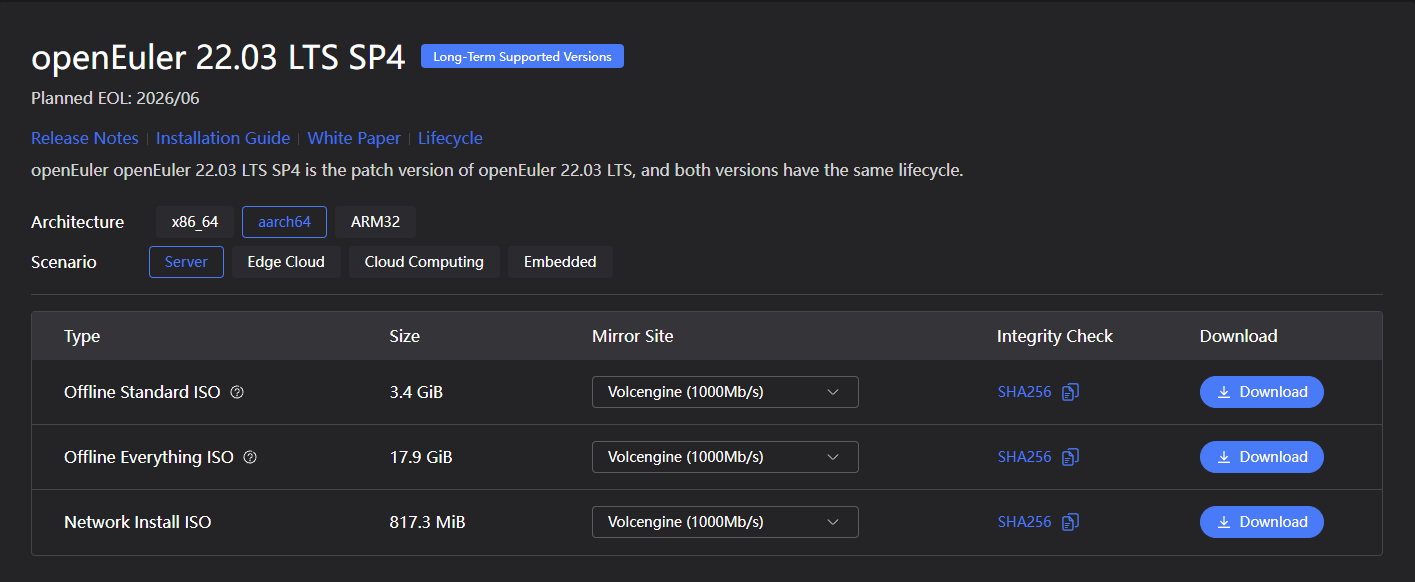Copy SHA256 for Offline Everything ISO
This screenshot has width=1415, height=582.
coord(1070,457)
